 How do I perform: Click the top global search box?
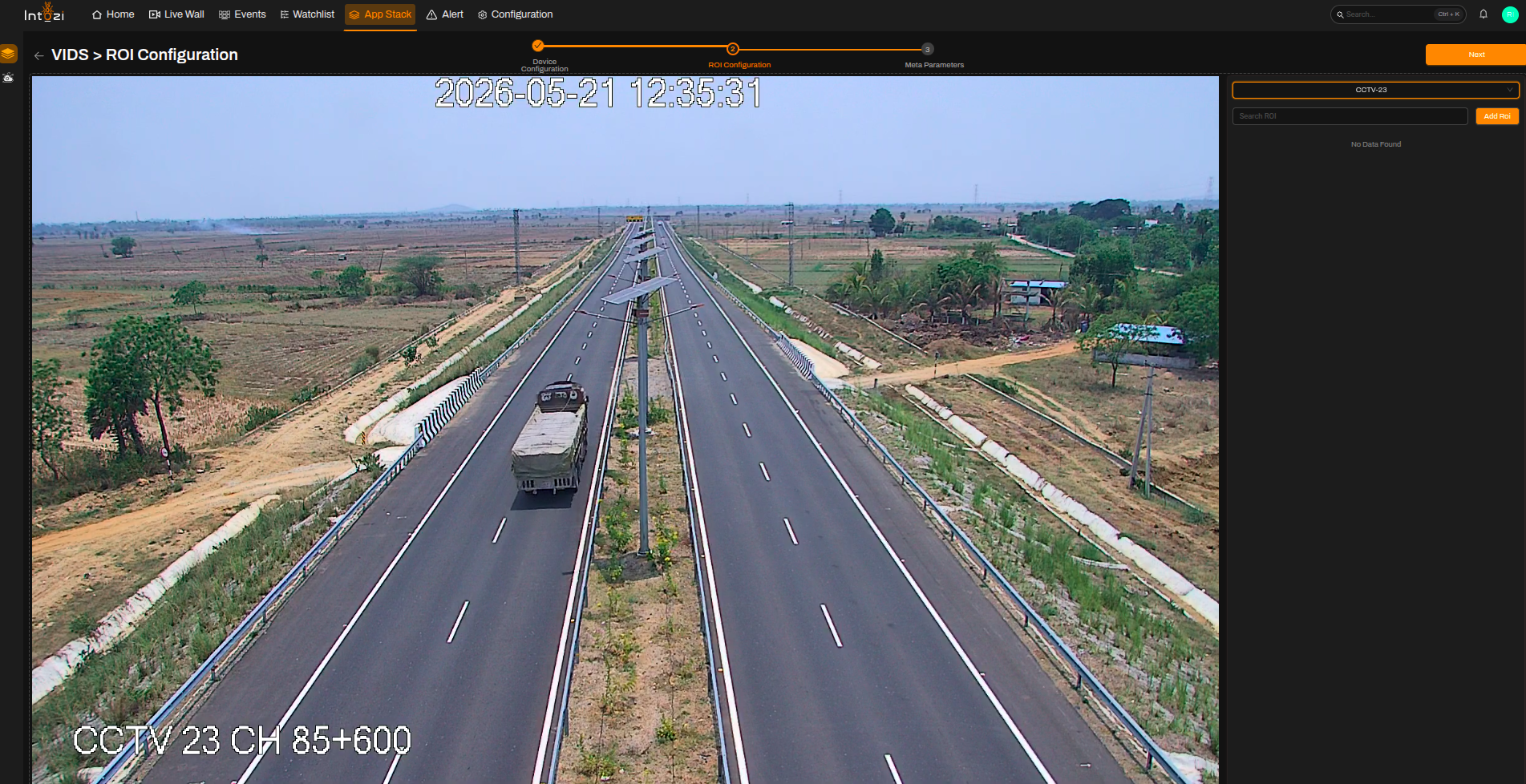coord(1398,14)
